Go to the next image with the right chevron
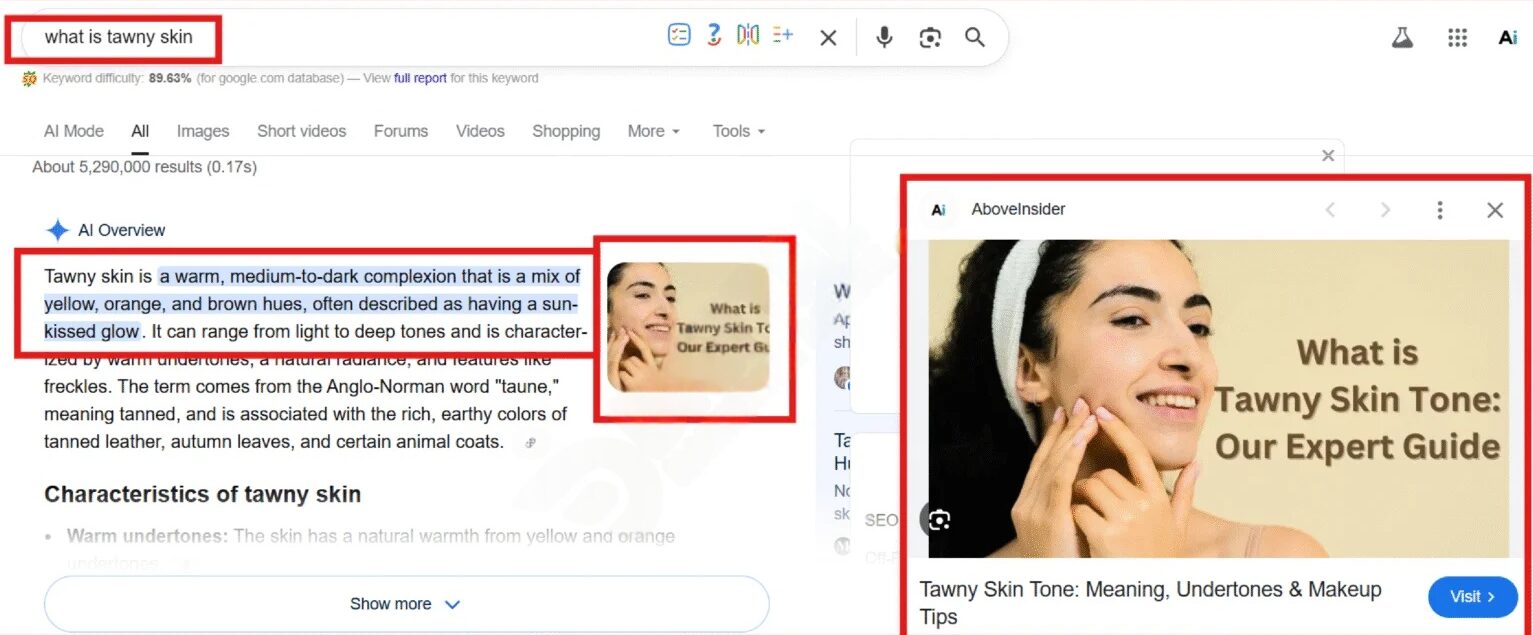The height and width of the screenshot is (635, 1533). pos(1385,210)
